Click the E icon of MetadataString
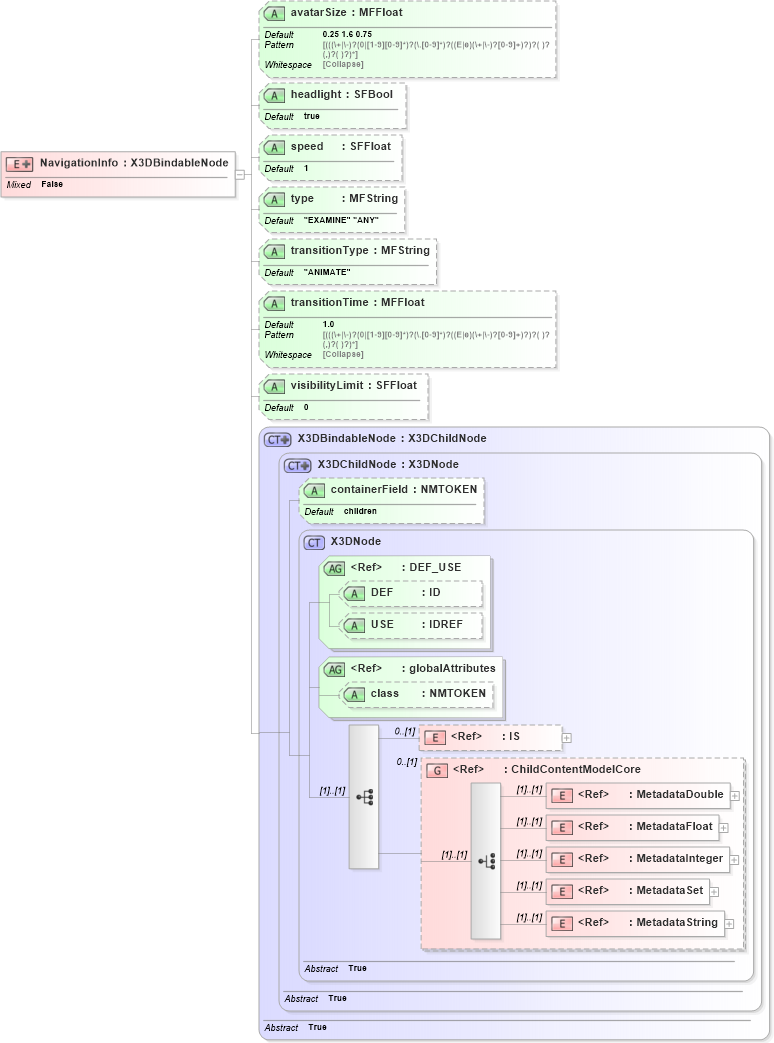The image size is (774, 1043). click(562, 924)
